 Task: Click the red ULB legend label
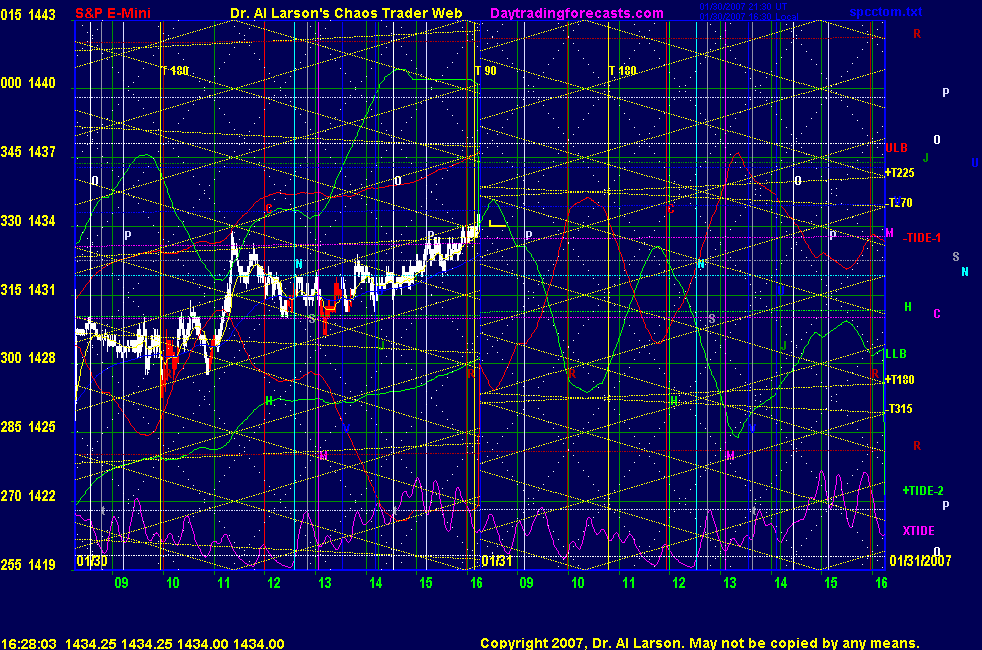click(896, 148)
